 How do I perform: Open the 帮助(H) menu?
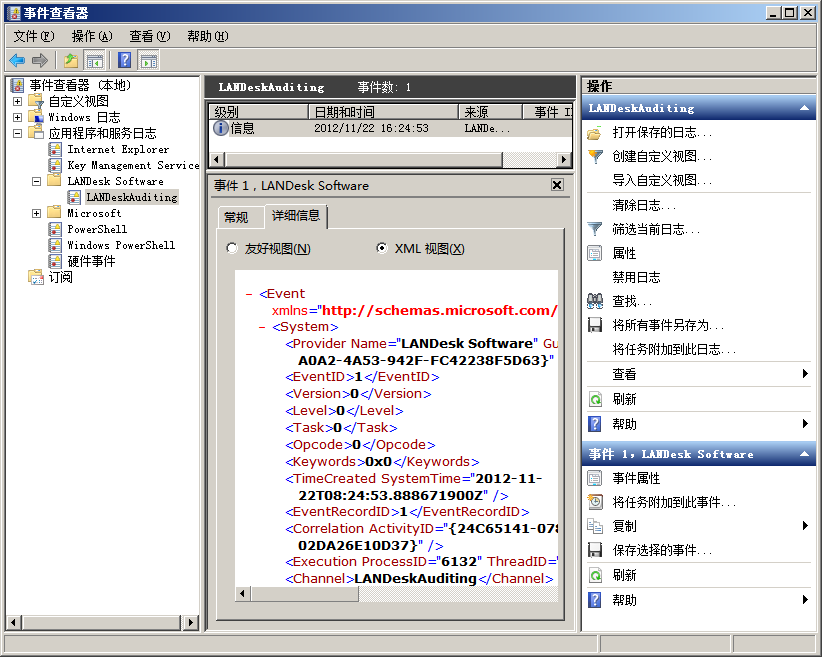click(x=208, y=36)
